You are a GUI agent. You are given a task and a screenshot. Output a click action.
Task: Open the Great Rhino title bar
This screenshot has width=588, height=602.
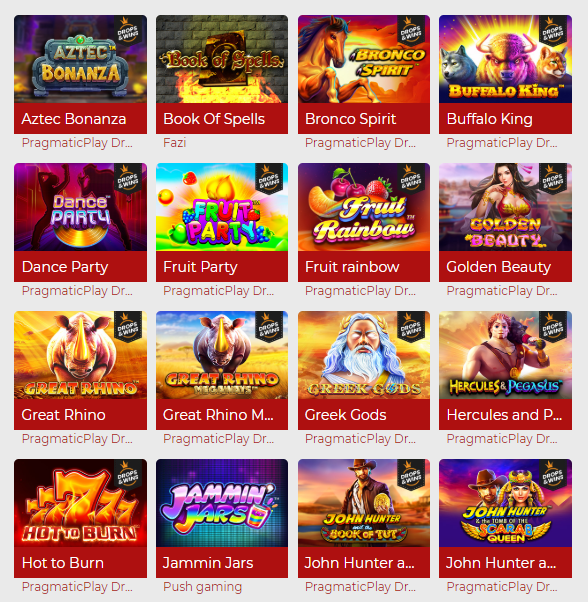tap(80, 415)
